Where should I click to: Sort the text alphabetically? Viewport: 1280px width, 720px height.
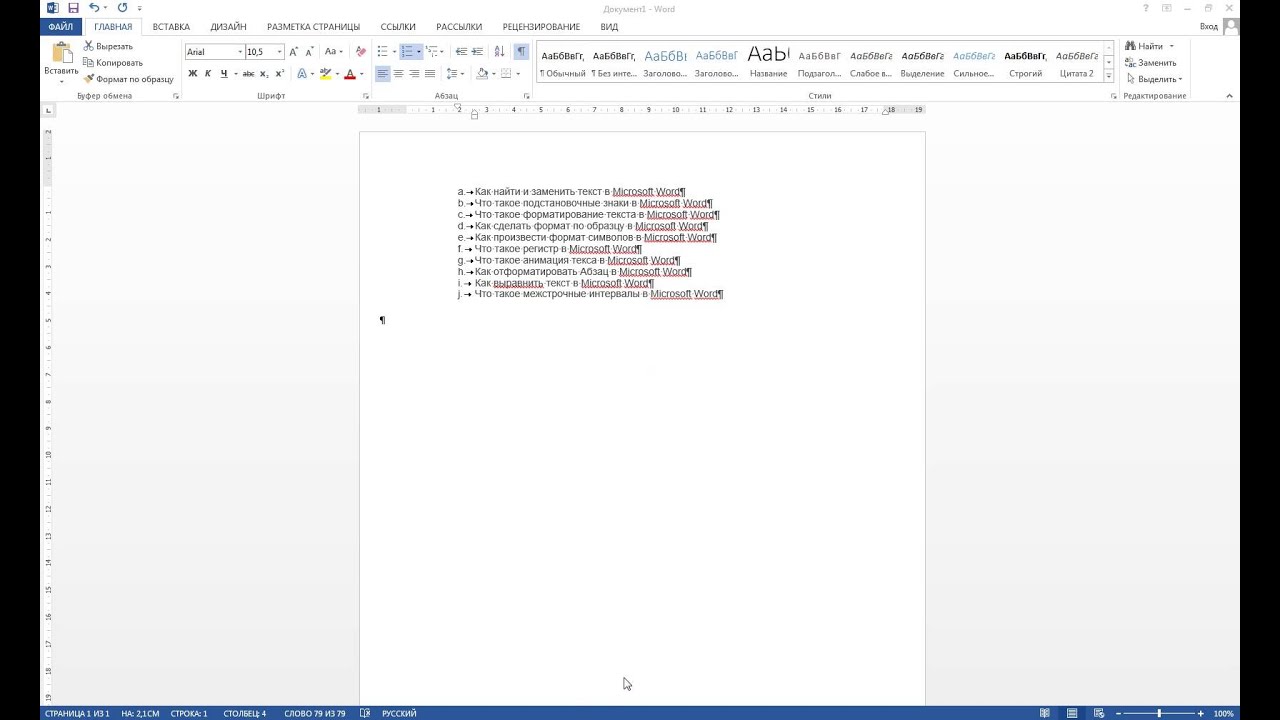(x=500, y=51)
